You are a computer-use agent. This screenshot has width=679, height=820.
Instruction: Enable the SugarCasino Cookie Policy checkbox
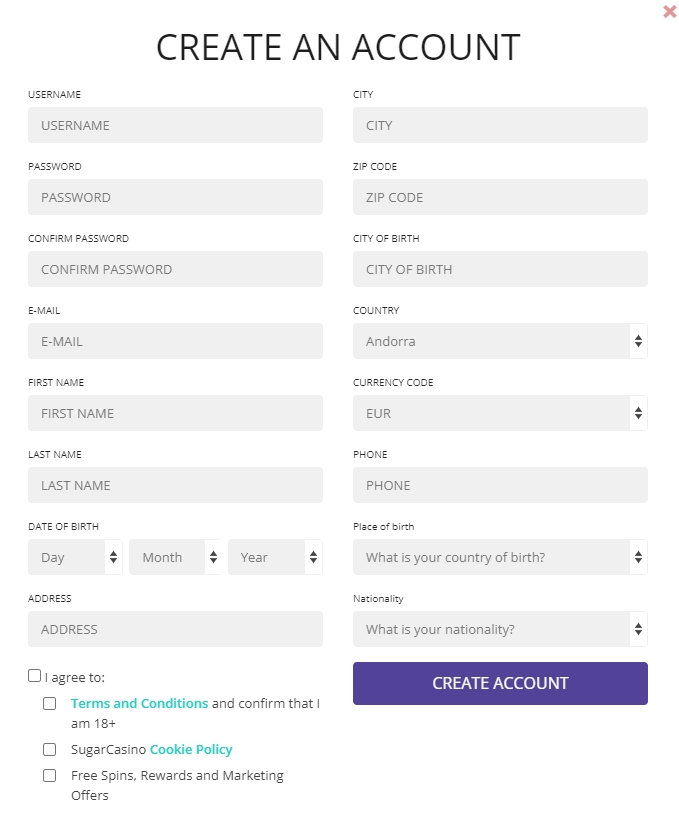coord(49,749)
